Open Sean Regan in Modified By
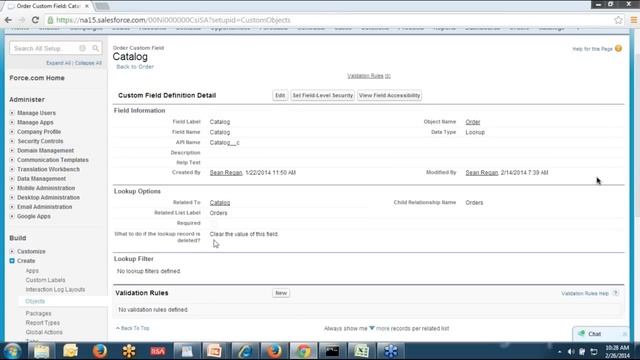Image resolution: width=640 pixels, height=360 pixels. (x=482, y=173)
